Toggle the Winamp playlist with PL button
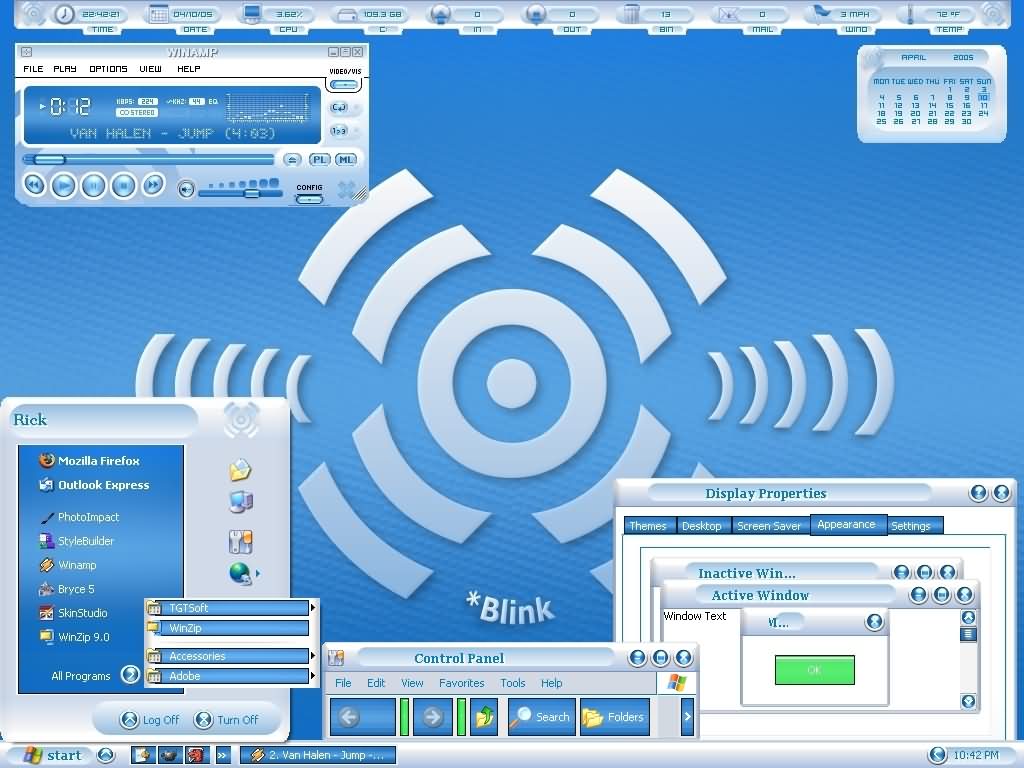Image resolution: width=1024 pixels, height=768 pixels. point(319,159)
